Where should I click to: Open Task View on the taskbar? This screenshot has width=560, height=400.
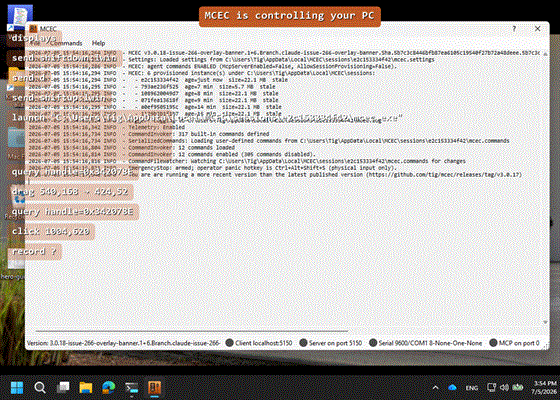pyautogui.click(x=63, y=388)
